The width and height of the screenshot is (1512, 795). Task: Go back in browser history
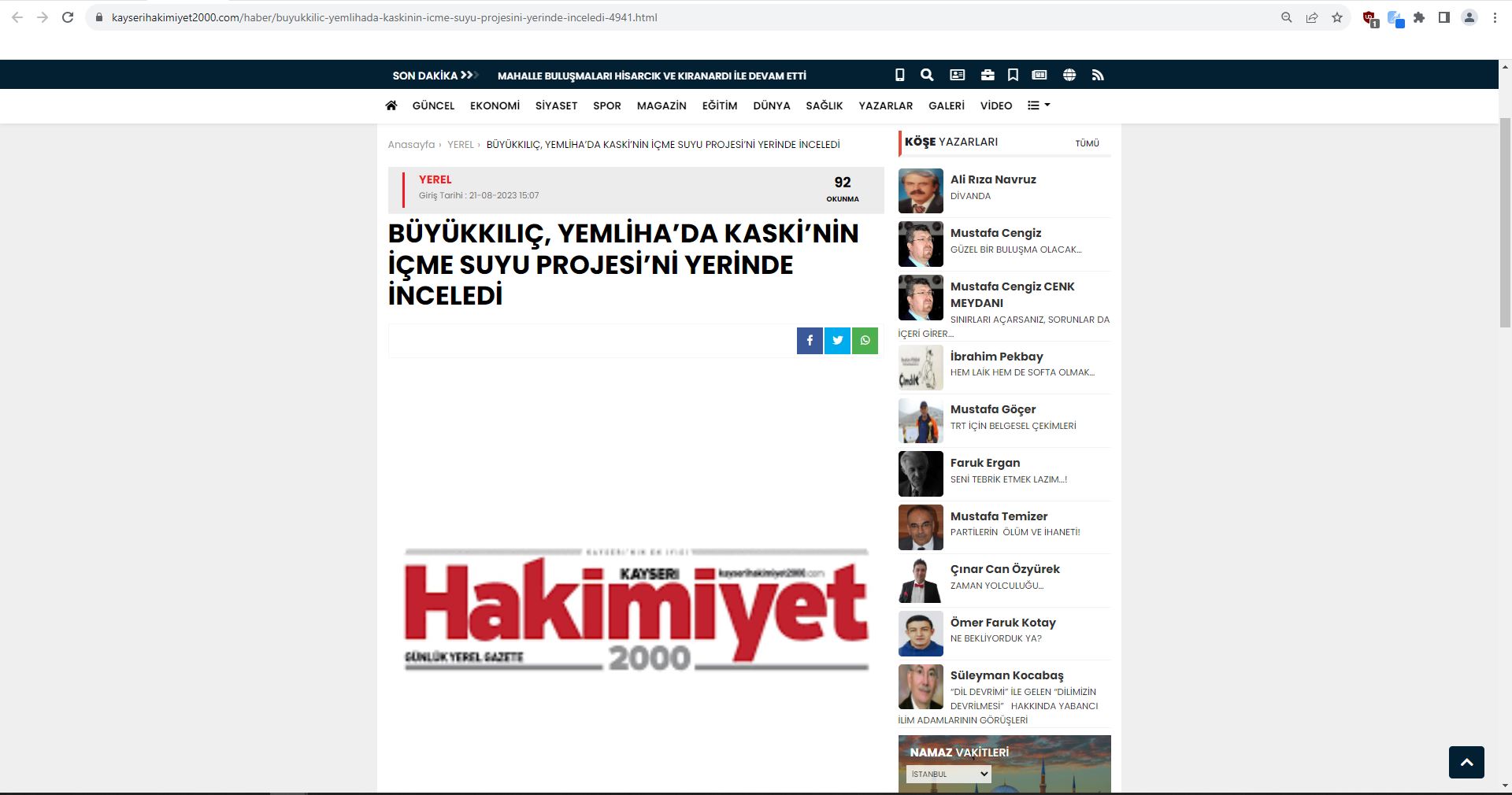coord(17,17)
